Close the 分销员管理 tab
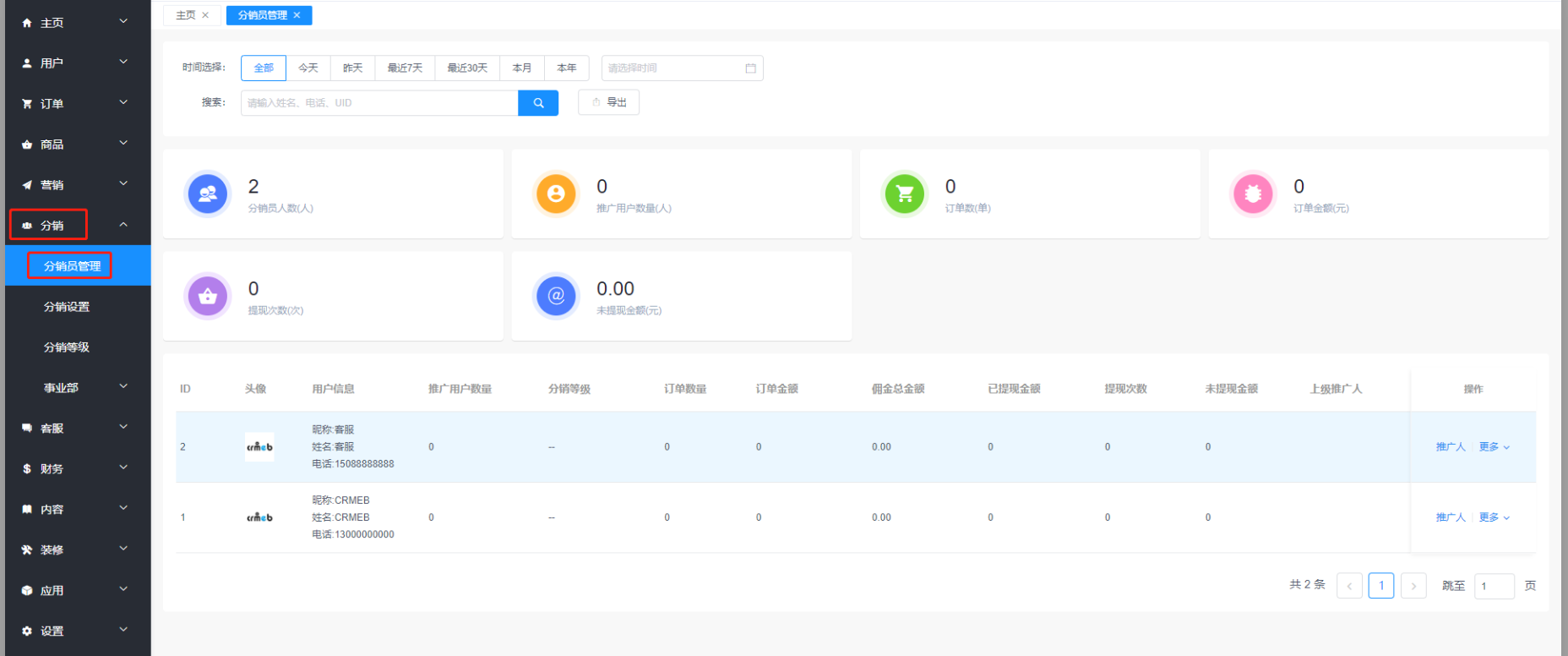1568x656 pixels. click(x=297, y=15)
